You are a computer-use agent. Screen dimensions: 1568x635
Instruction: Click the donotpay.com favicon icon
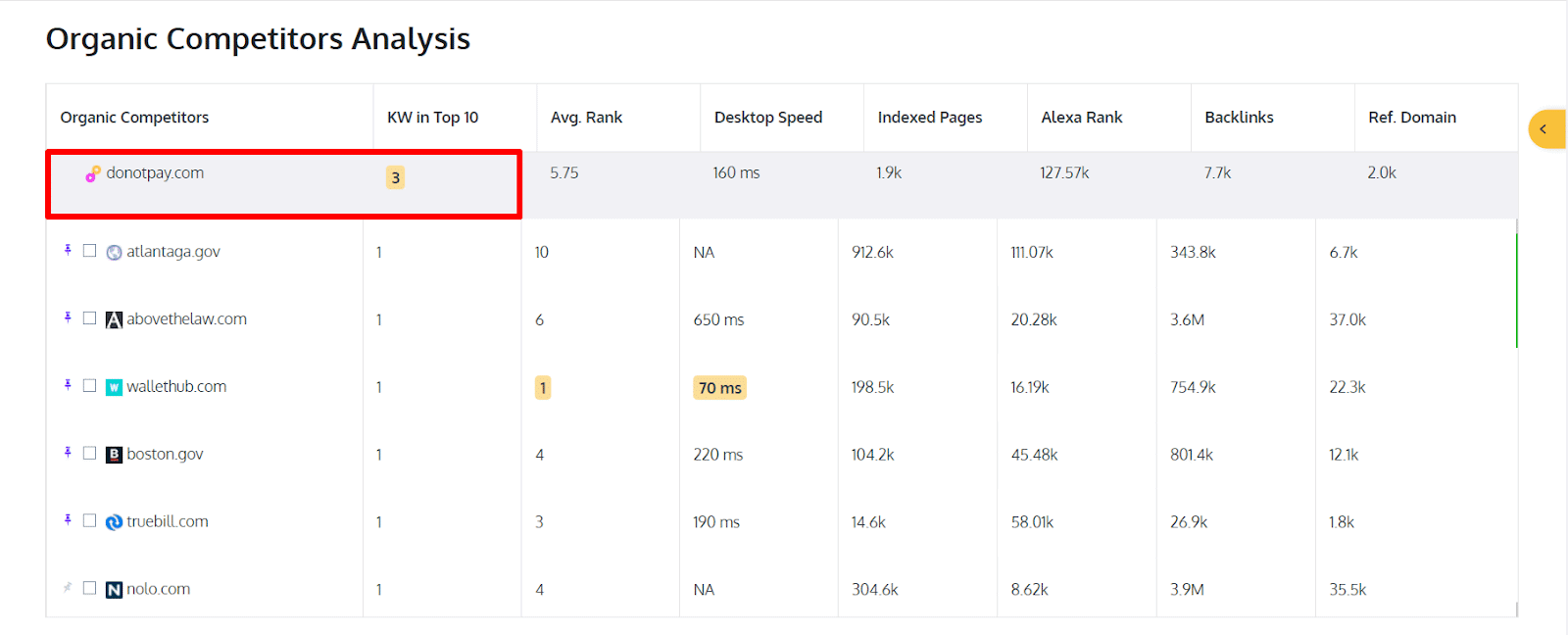[x=93, y=173]
